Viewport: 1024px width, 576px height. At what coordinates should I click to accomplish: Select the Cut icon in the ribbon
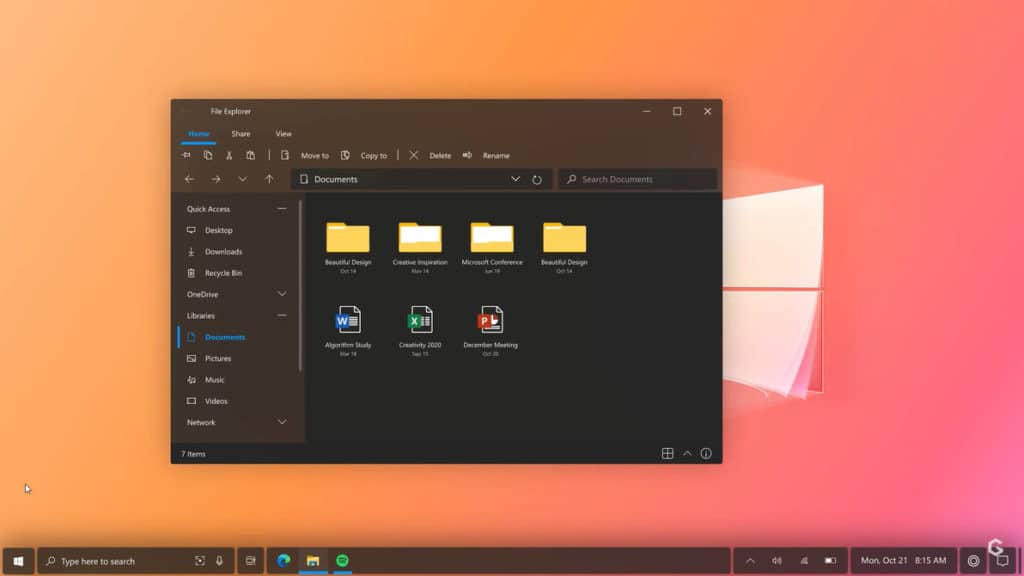[228, 155]
